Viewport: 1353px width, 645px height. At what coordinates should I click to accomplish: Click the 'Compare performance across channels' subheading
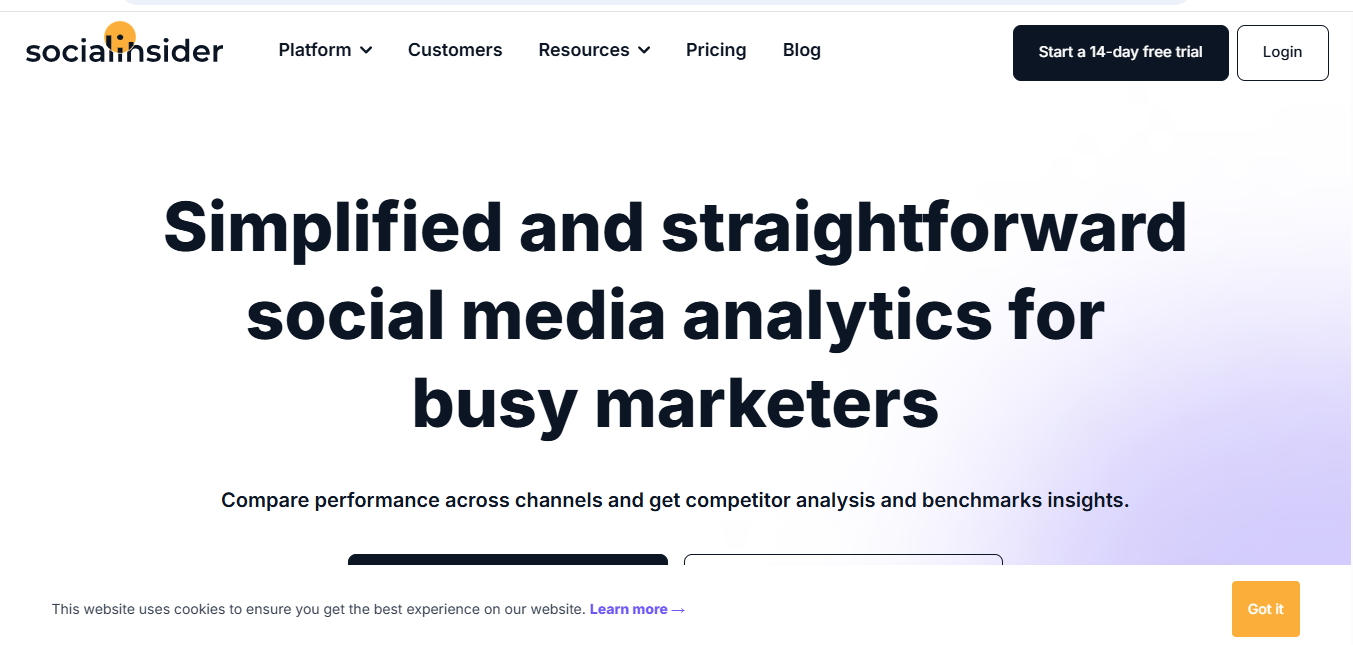pyautogui.click(x=675, y=500)
